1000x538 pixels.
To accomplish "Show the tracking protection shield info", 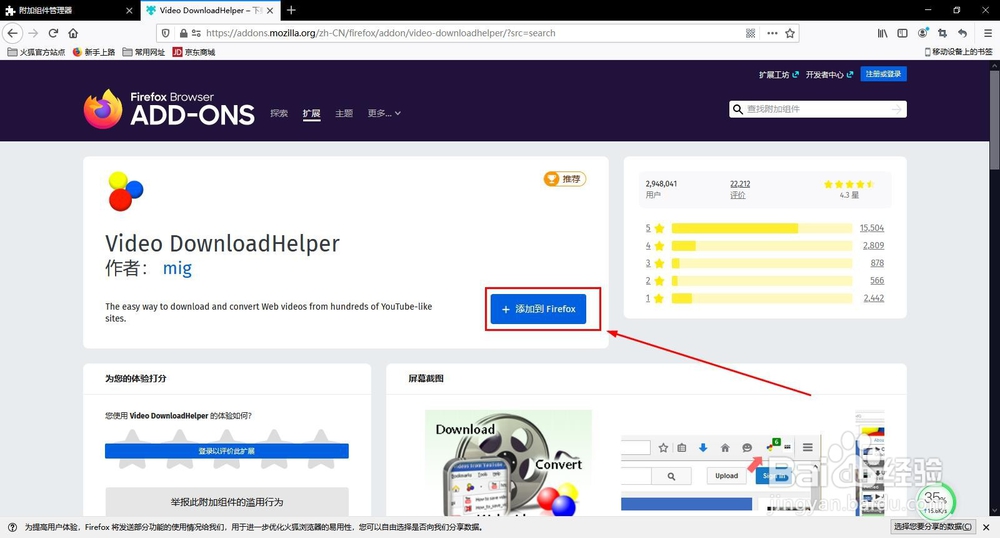I will tap(166, 33).
